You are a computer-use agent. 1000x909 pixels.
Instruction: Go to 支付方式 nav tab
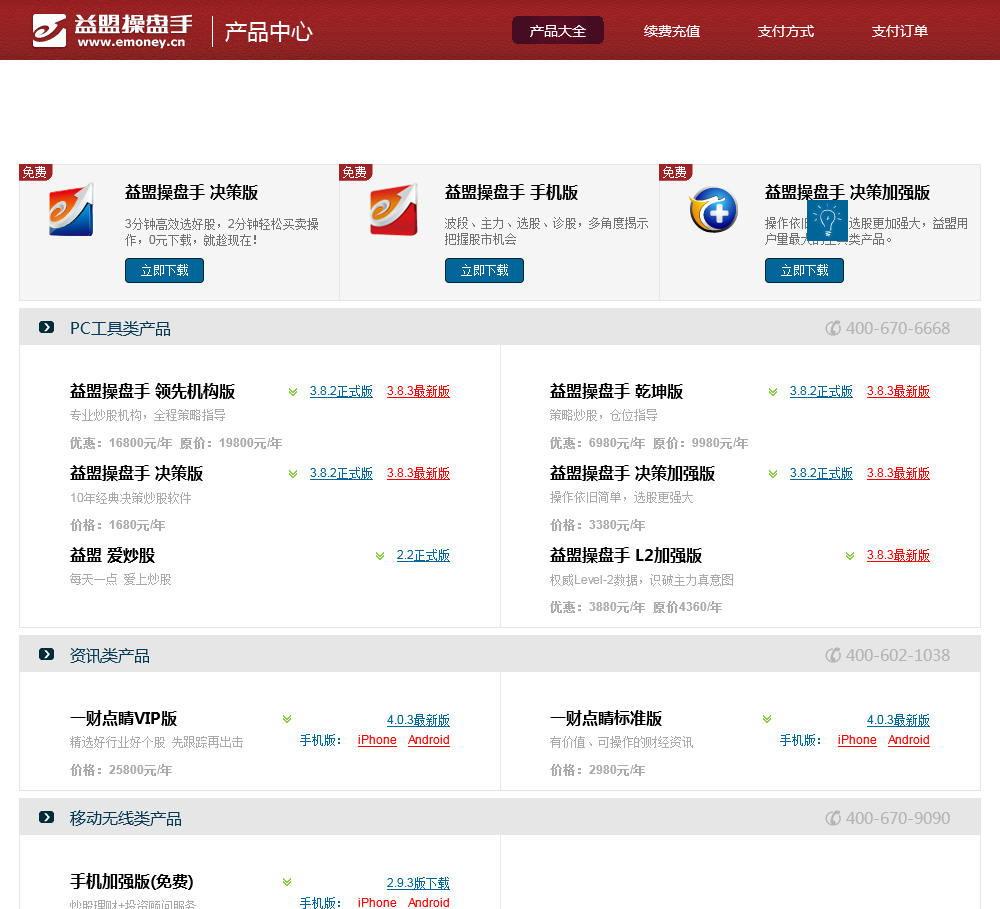(x=786, y=31)
